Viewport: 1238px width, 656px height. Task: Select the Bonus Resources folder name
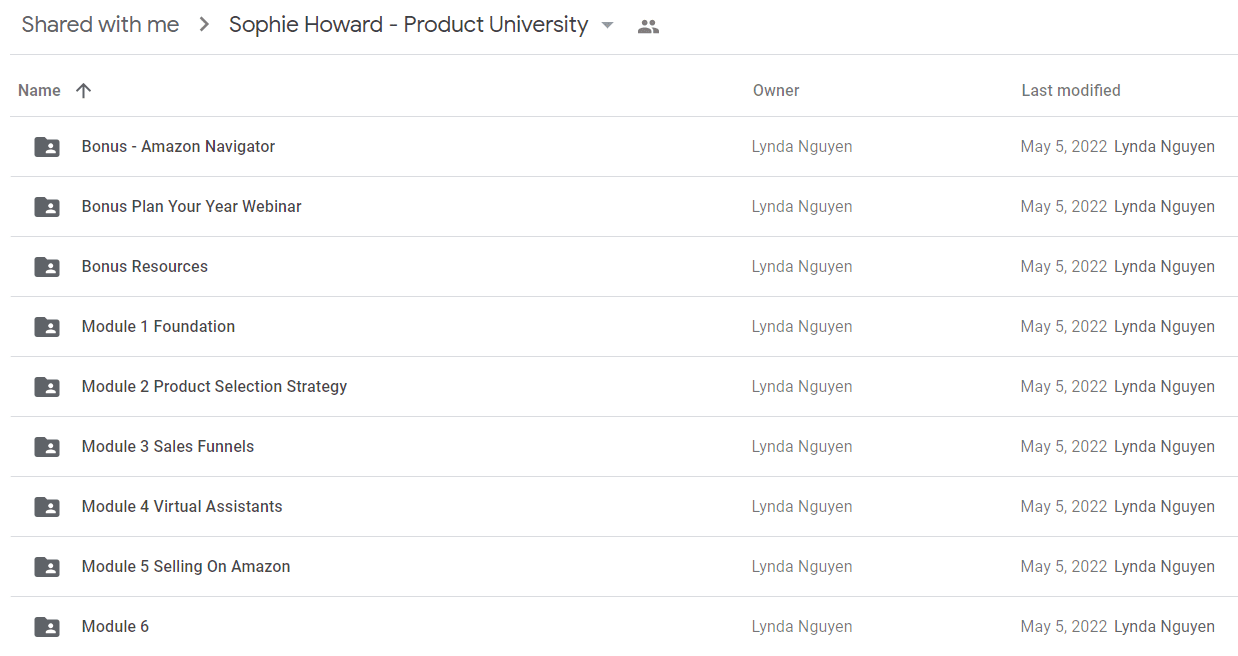click(145, 266)
